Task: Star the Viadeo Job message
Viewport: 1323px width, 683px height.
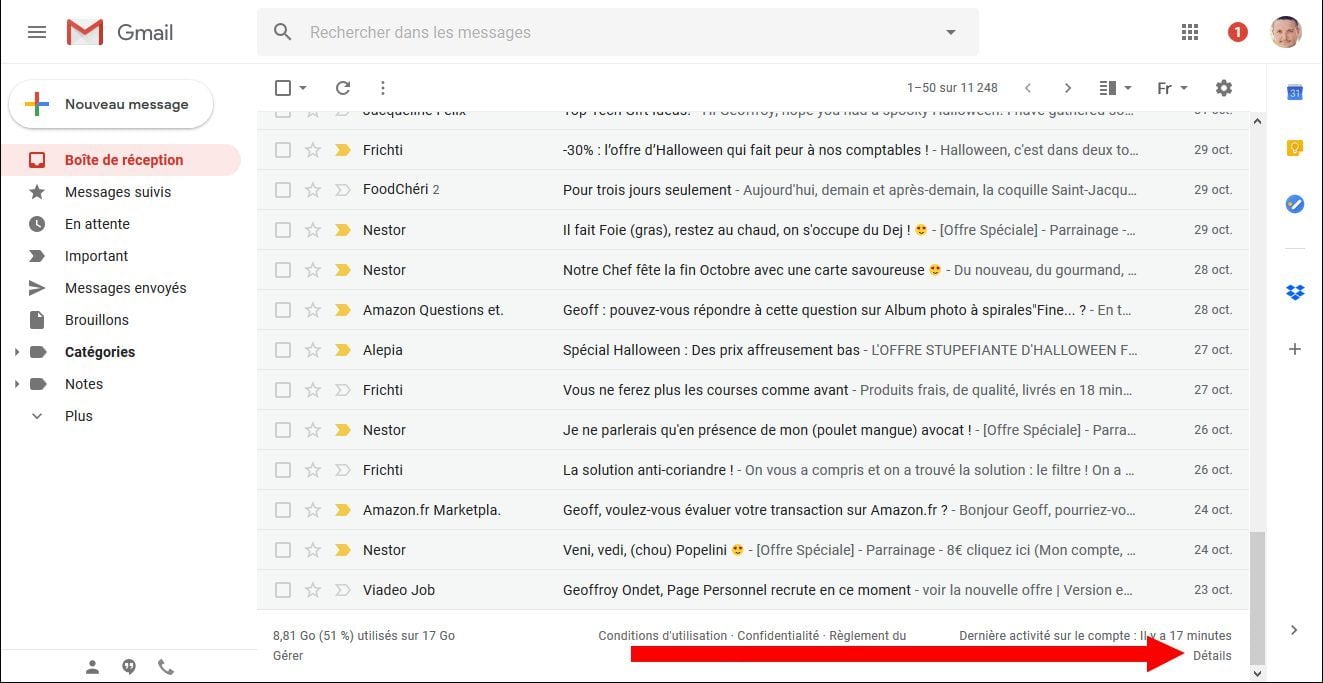Action: [x=313, y=590]
